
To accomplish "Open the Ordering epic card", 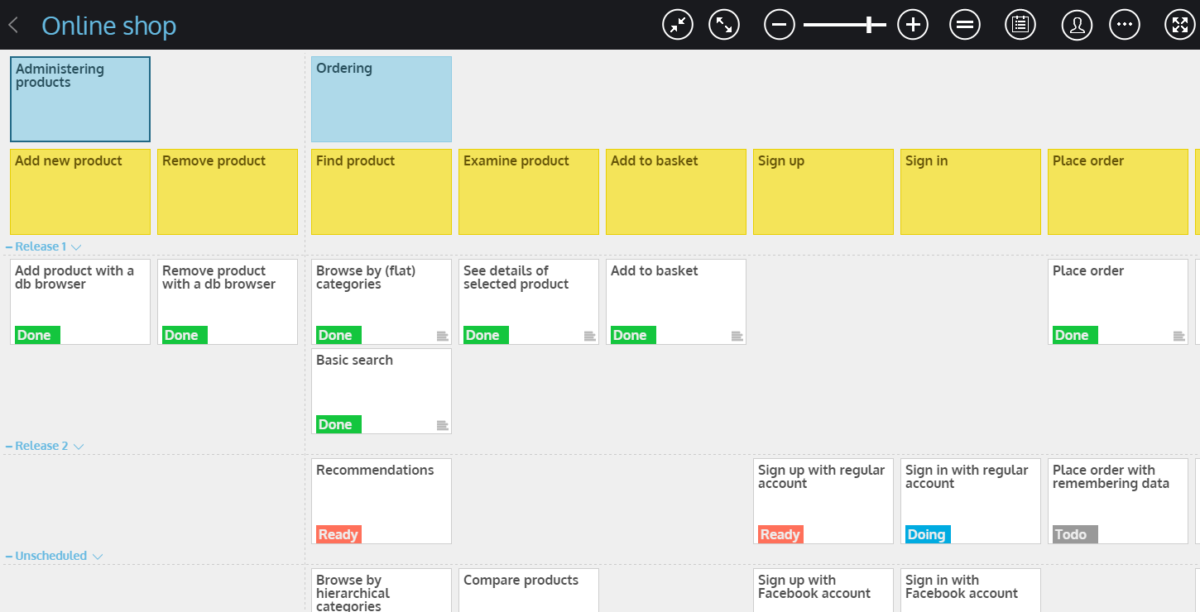I will pyautogui.click(x=381, y=98).
